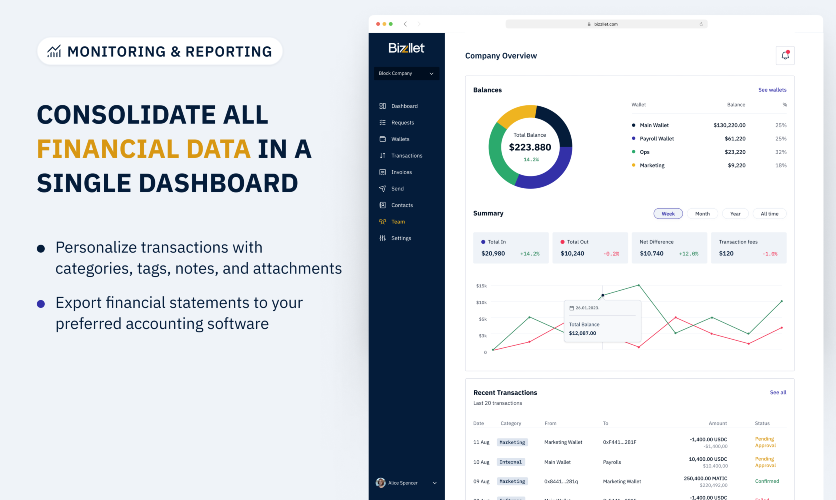
Task: Open the See wallets link
Action: point(772,90)
